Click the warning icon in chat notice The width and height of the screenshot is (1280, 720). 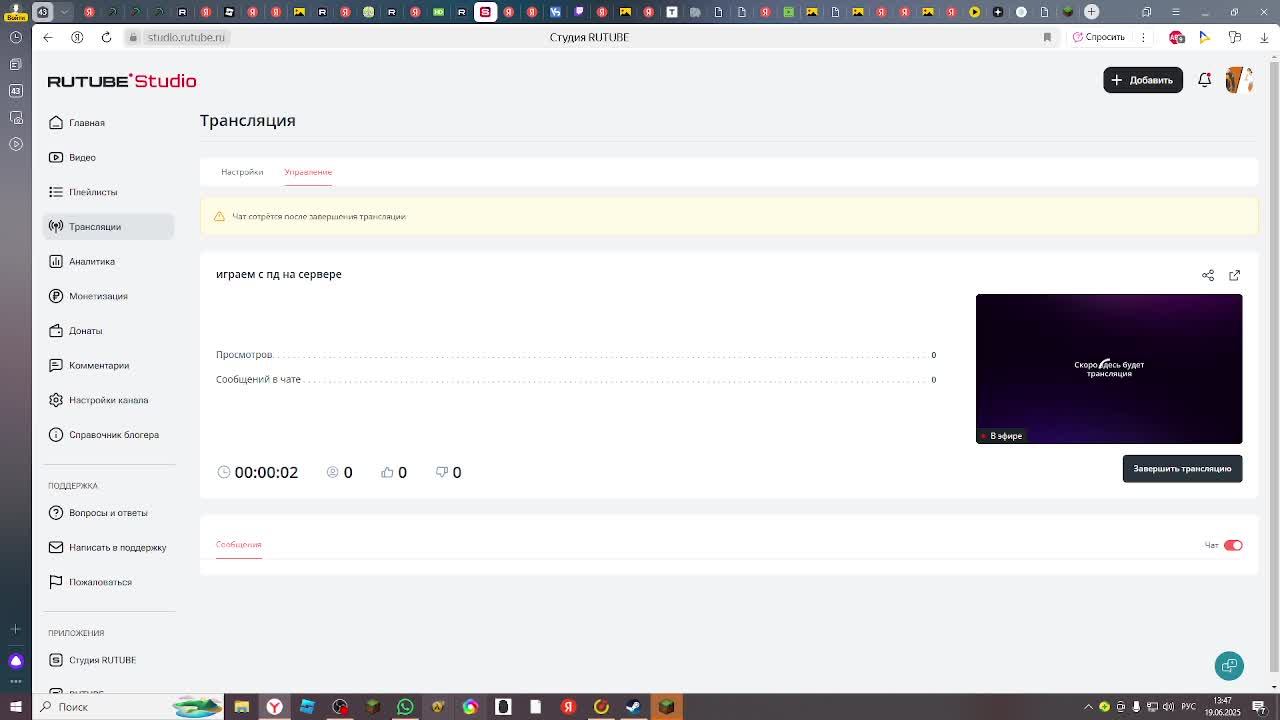pyautogui.click(x=219, y=216)
